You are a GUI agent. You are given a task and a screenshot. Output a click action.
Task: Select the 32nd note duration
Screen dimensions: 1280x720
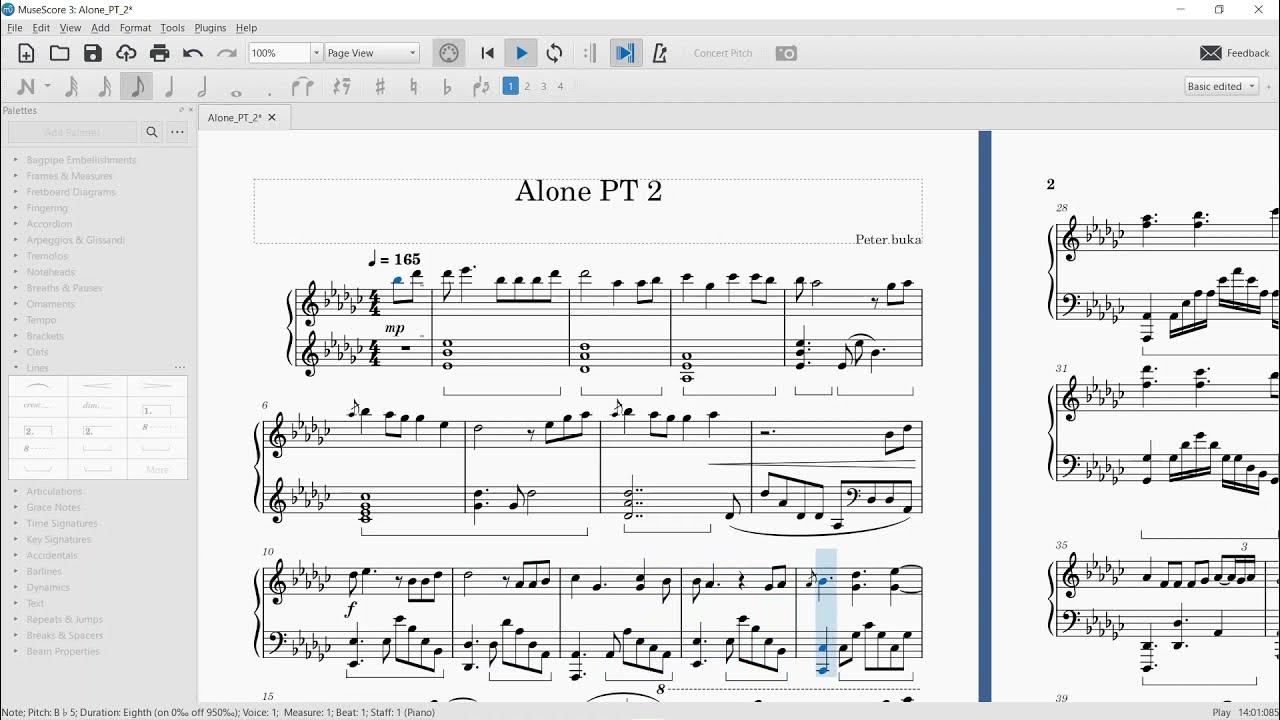(x=72, y=87)
